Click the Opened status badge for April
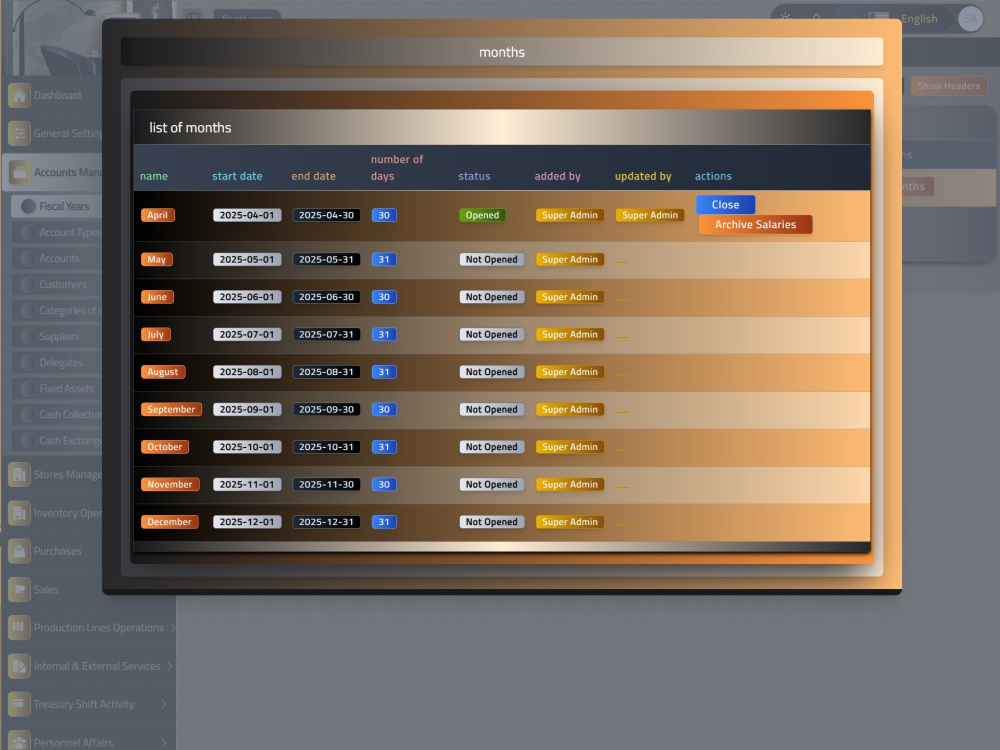The height and width of the screenshot is (750, 1000). tap(482, 215)
